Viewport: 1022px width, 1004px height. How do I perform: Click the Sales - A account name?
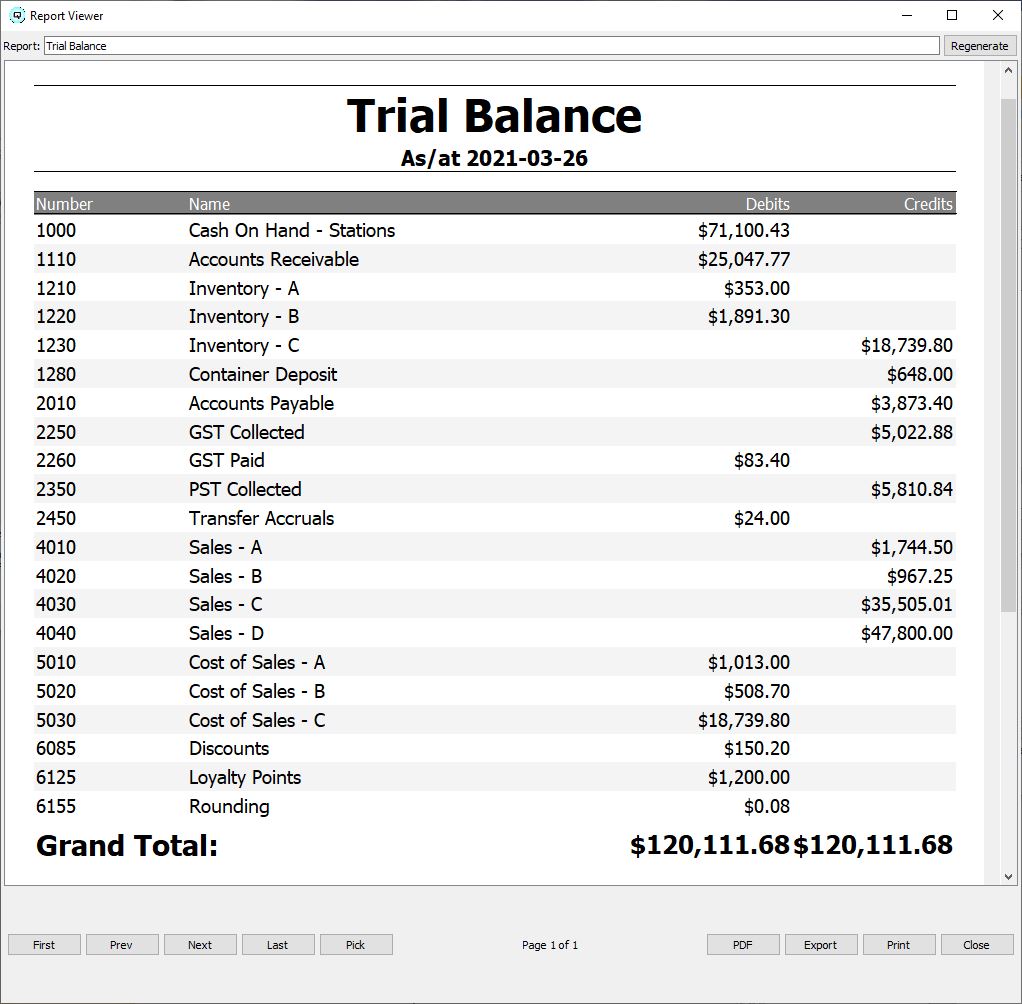click(226, 547)
